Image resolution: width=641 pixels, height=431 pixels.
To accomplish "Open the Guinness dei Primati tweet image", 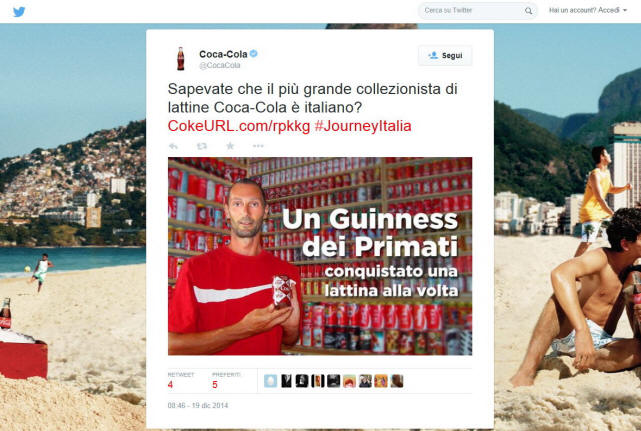I will tap(320, 256).
